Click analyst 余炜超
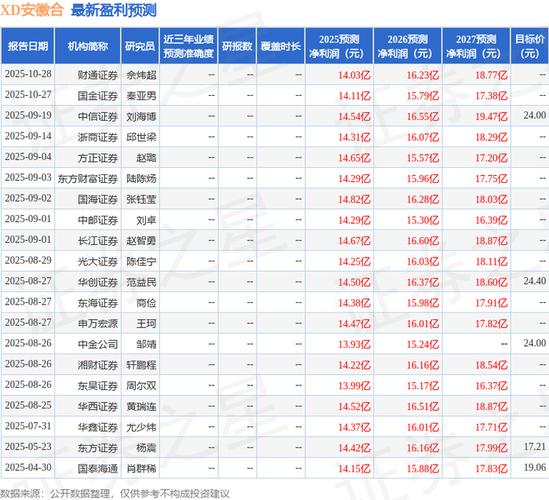This screenshot has height=500, width=549. pyautogui.click(x=141, y=75)
